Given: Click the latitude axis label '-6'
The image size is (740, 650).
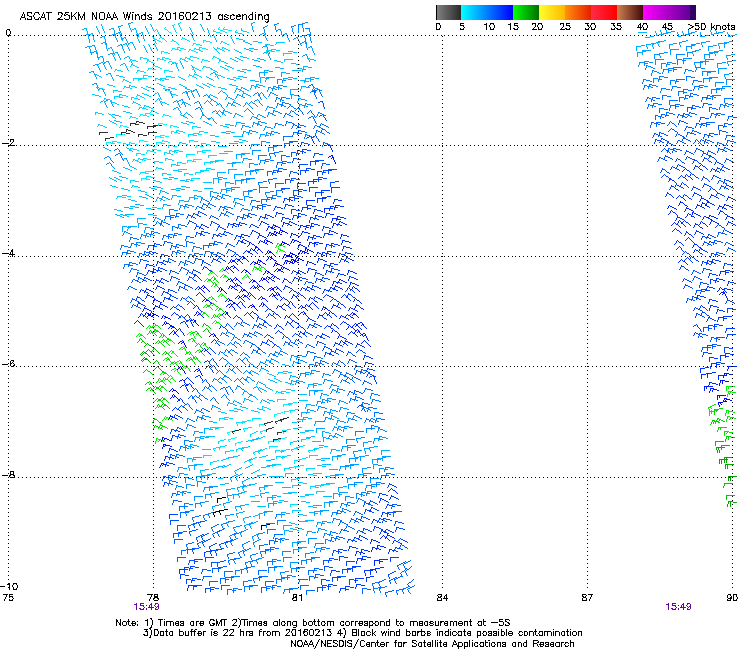Looking at the screenshot, I should [x=8, y=363].
